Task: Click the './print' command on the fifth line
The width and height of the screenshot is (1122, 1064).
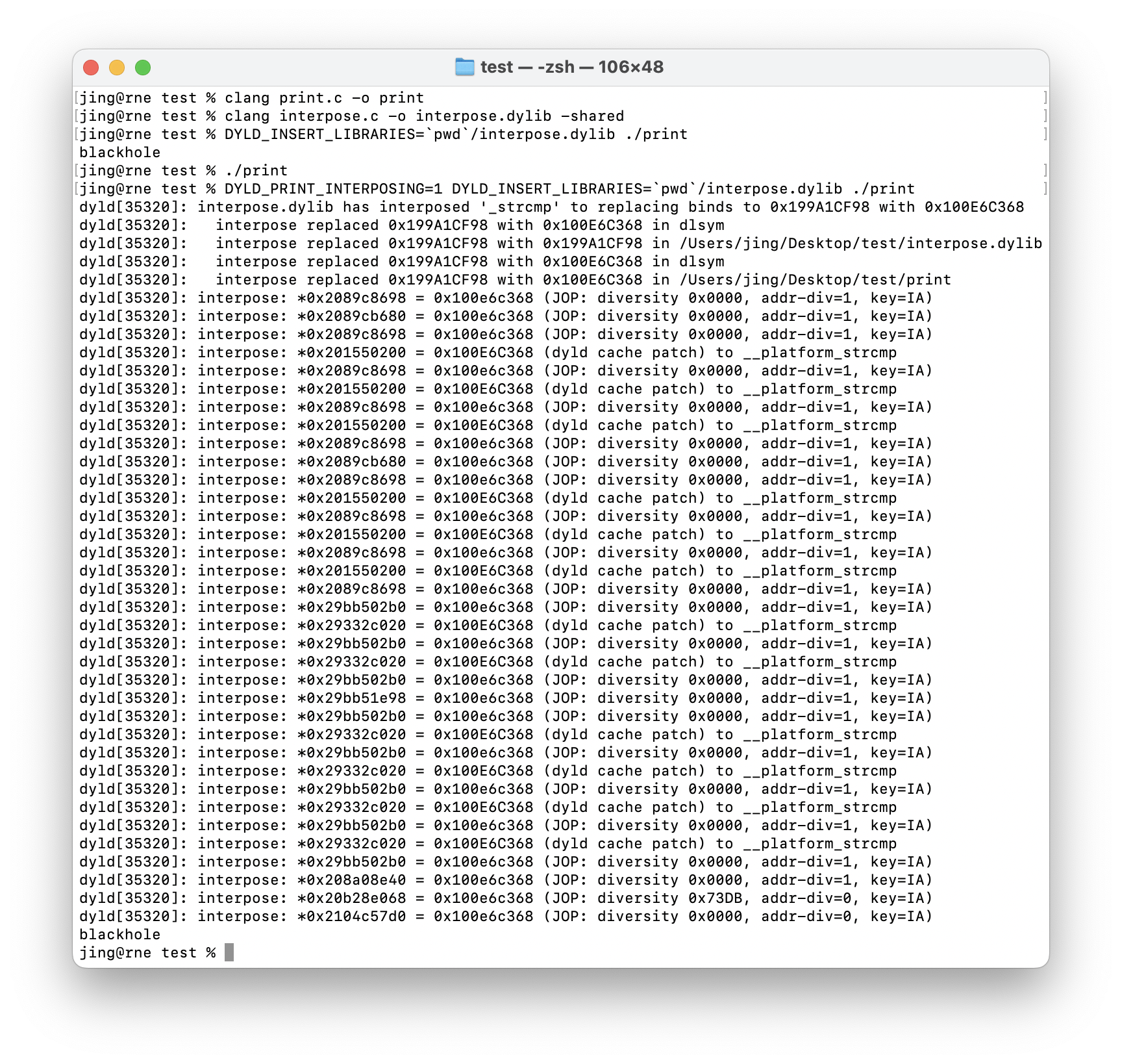Action: pos(256,171)
